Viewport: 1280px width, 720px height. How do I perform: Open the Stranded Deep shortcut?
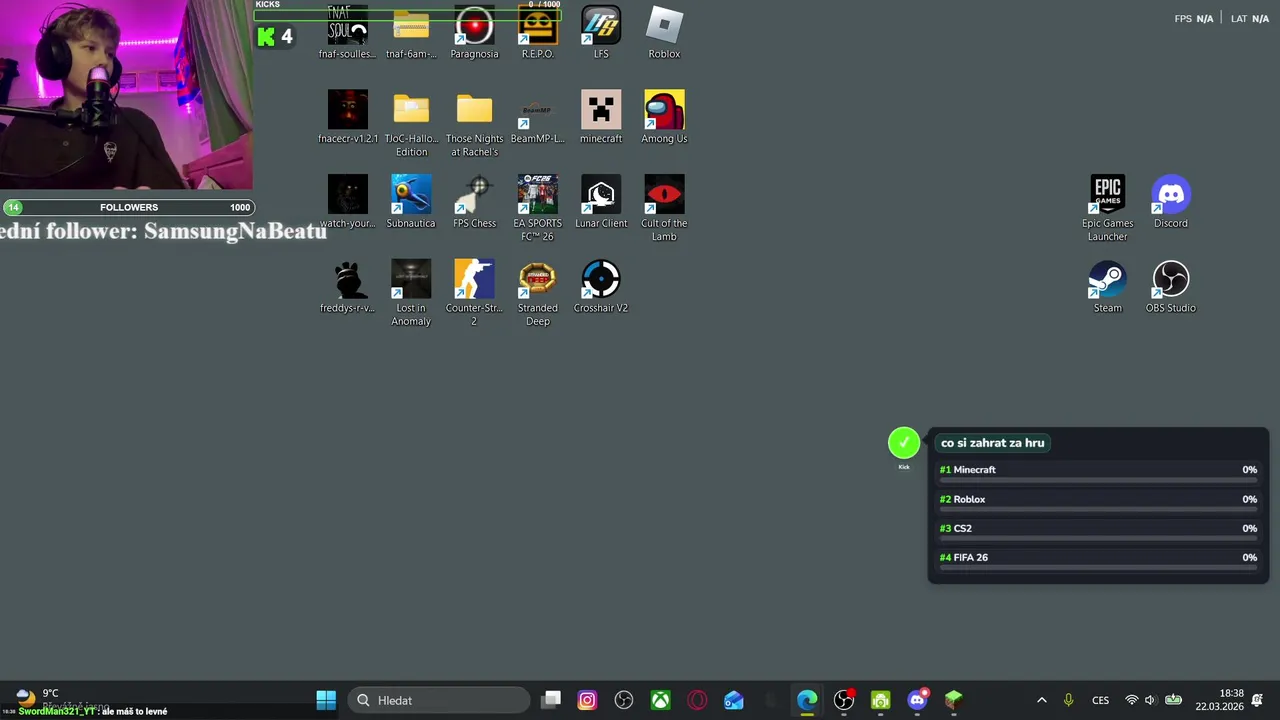pyautogui.click(x=537, y=293)
